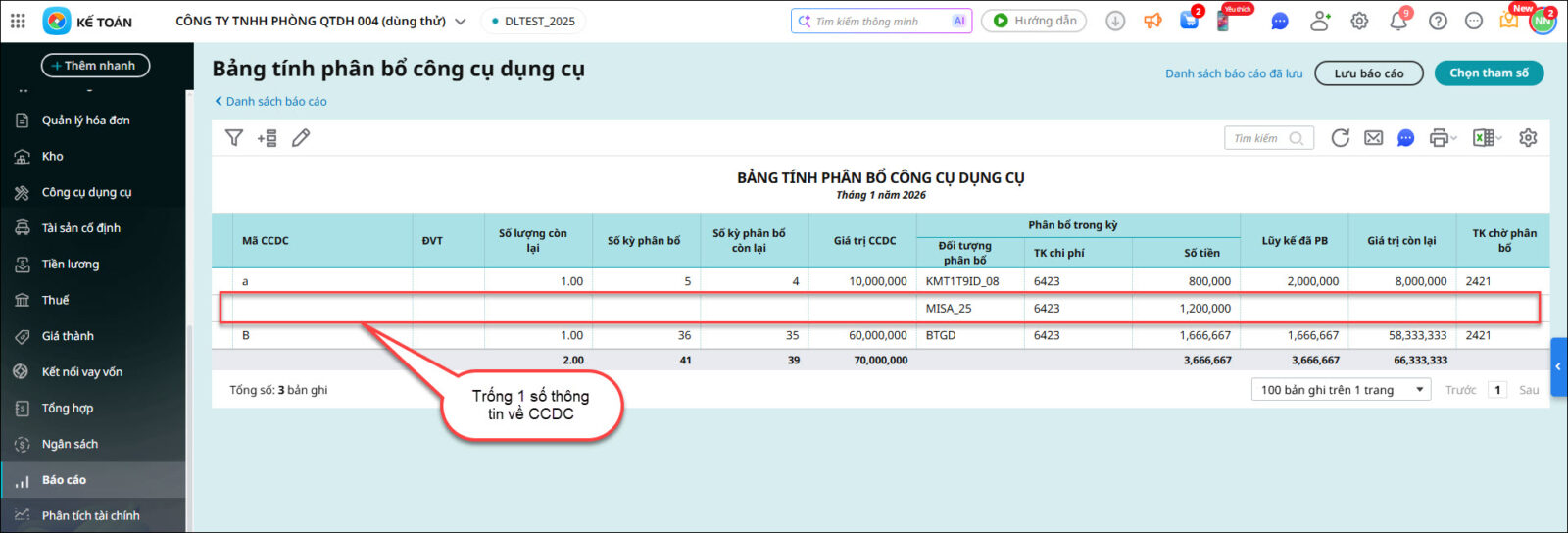Open report settings gear icon
This screenshot has width=1568, height=533.
[x=1528, y=138]
